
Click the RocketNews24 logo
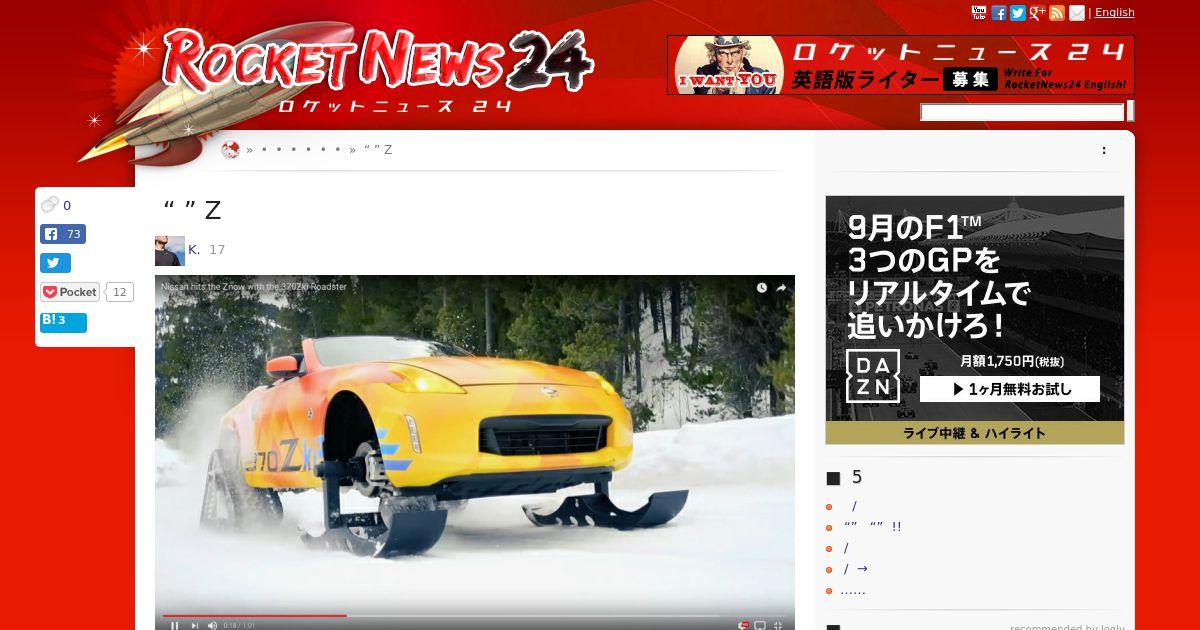point(378,68)
